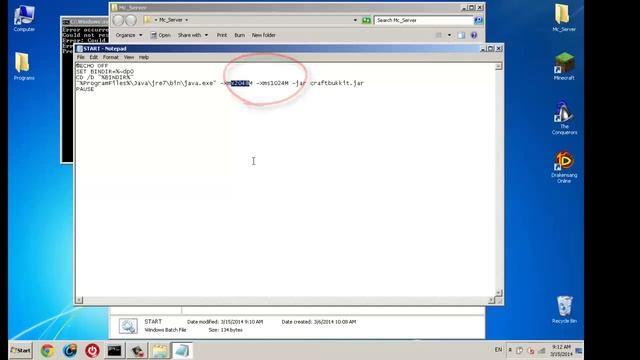Click craftbukkit.jar text in Notepad
This screenshot has width=640, height=360.
coord(337,83)
